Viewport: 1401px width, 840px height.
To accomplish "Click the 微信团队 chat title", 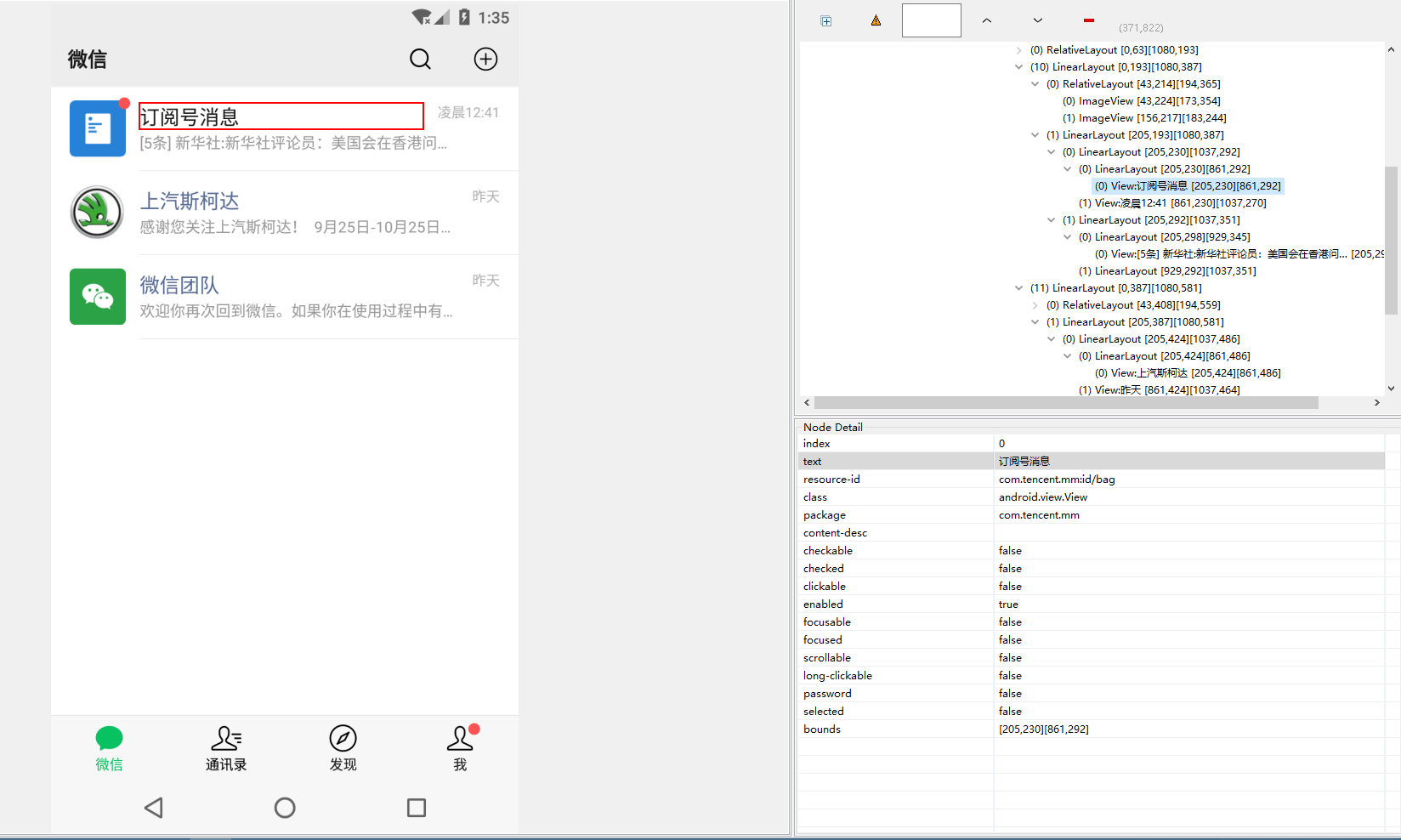I will 179,285.
